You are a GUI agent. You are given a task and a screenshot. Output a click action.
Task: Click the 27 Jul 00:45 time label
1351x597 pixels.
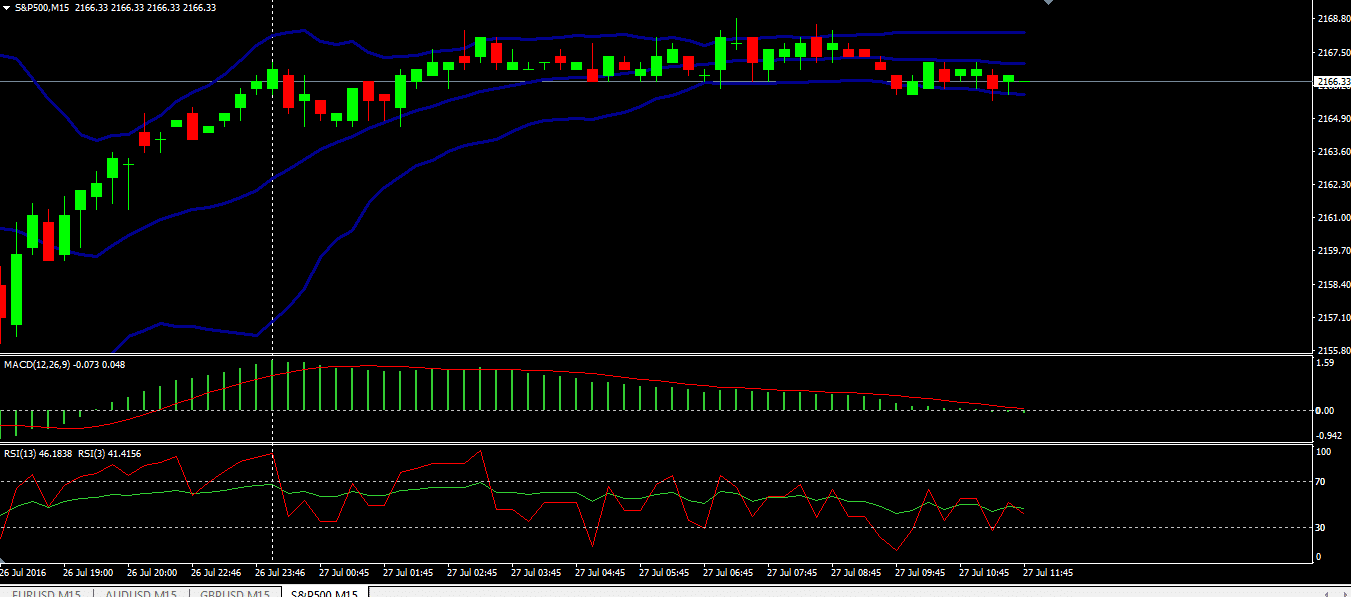click(344, 573)
